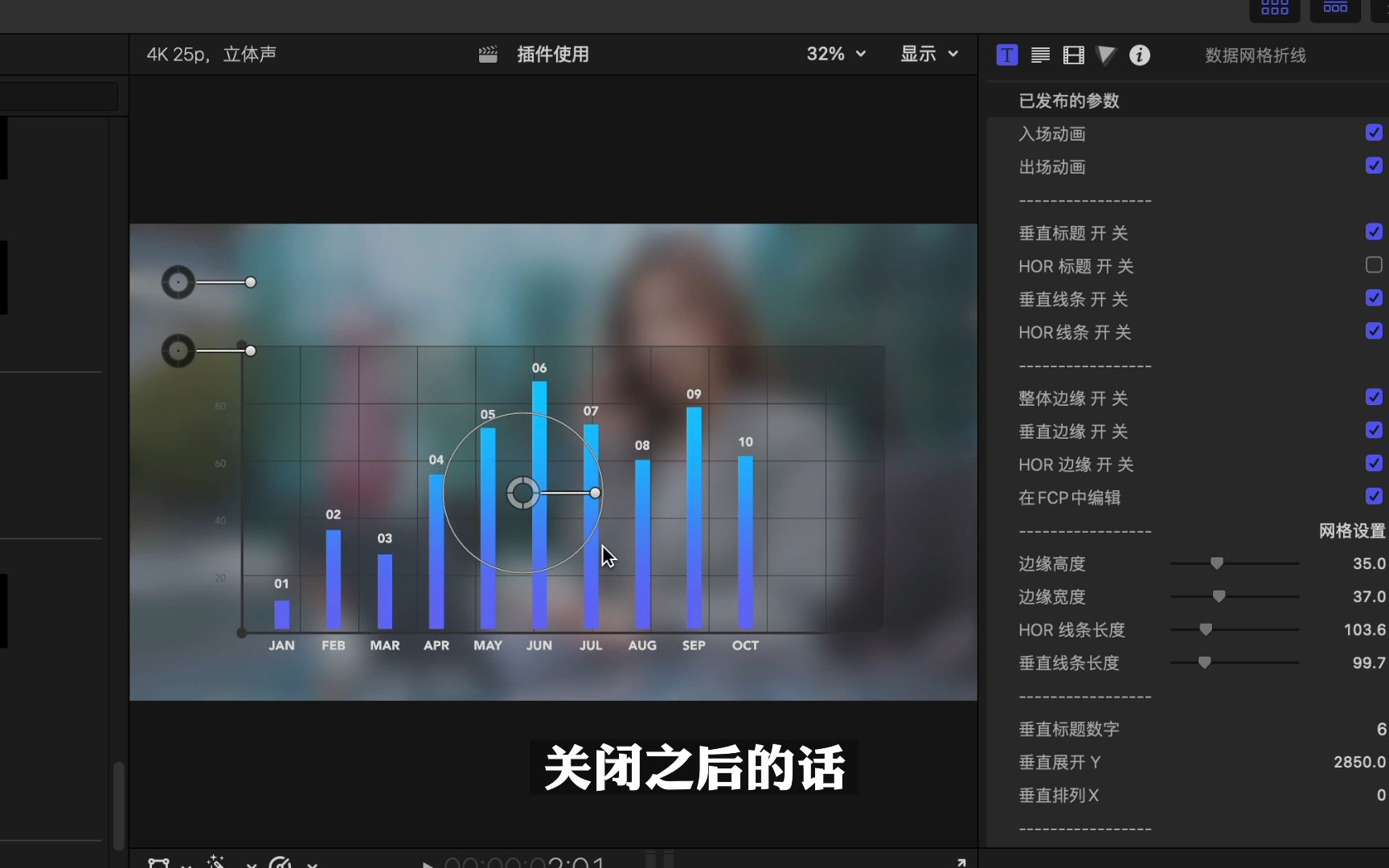Viewport: 1389px width, 868px height.
Task: Click the center on-screen target control
Action: pos(522,493)
